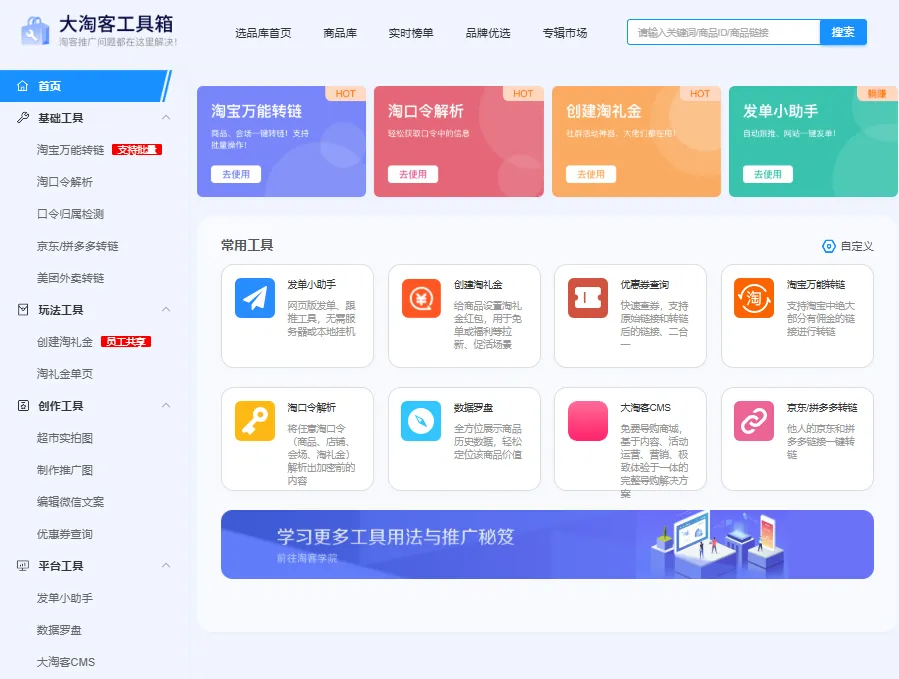The height and width of the screenshot is (679, 899).
Task: Click the 创建淘礼金 card title
Action: click(x=478, y=284)
